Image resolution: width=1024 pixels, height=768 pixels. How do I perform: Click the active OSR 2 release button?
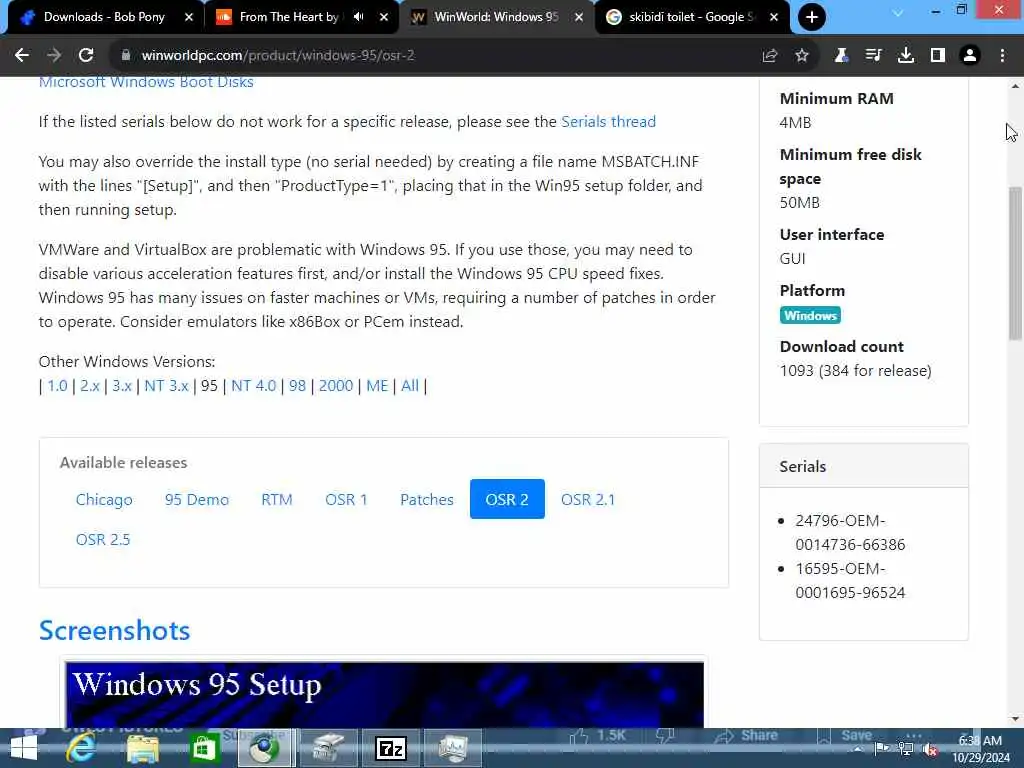pyautogui.click(x=507, y=500)
